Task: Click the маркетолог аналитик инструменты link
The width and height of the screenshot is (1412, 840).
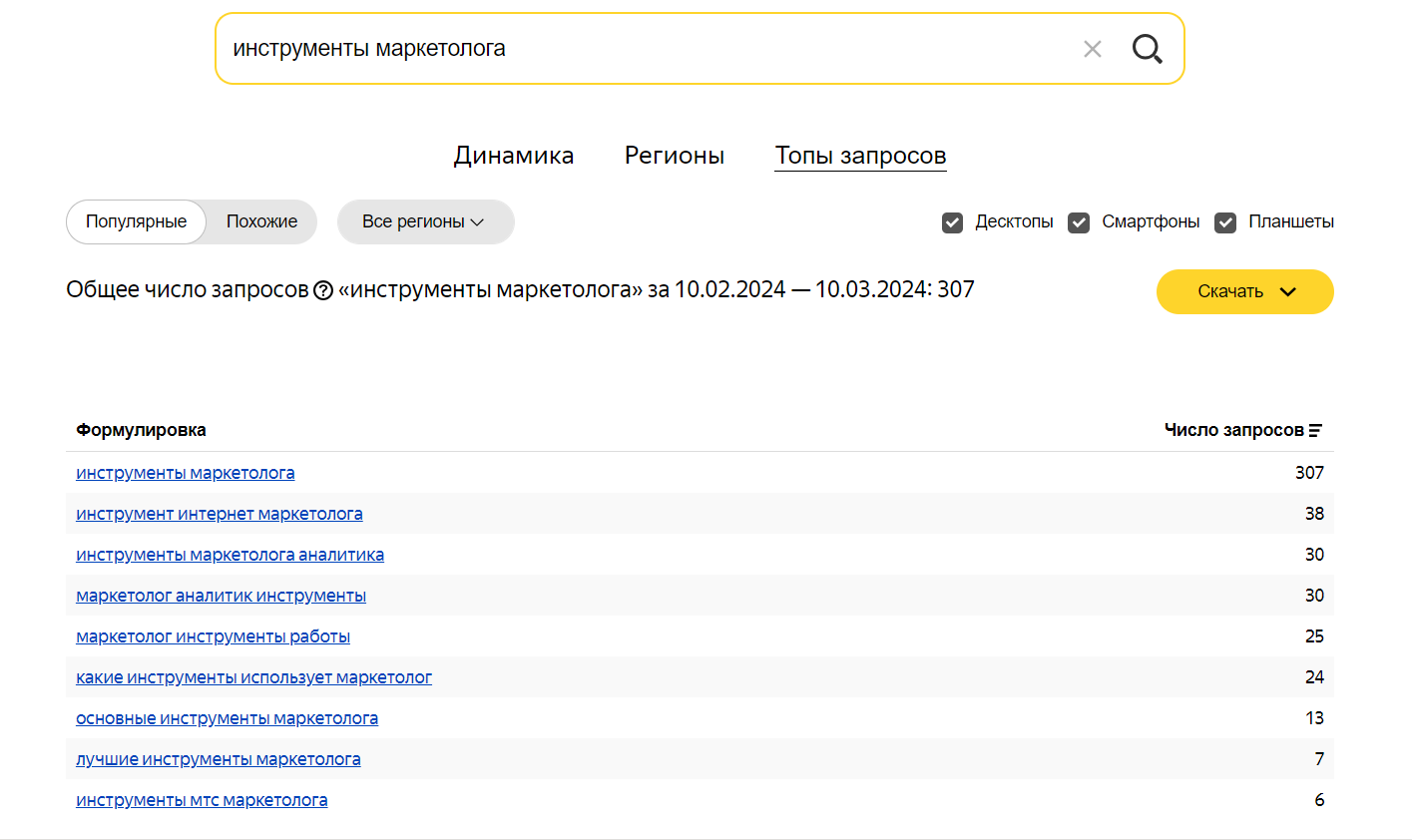Action: click(x=221, y=596)
